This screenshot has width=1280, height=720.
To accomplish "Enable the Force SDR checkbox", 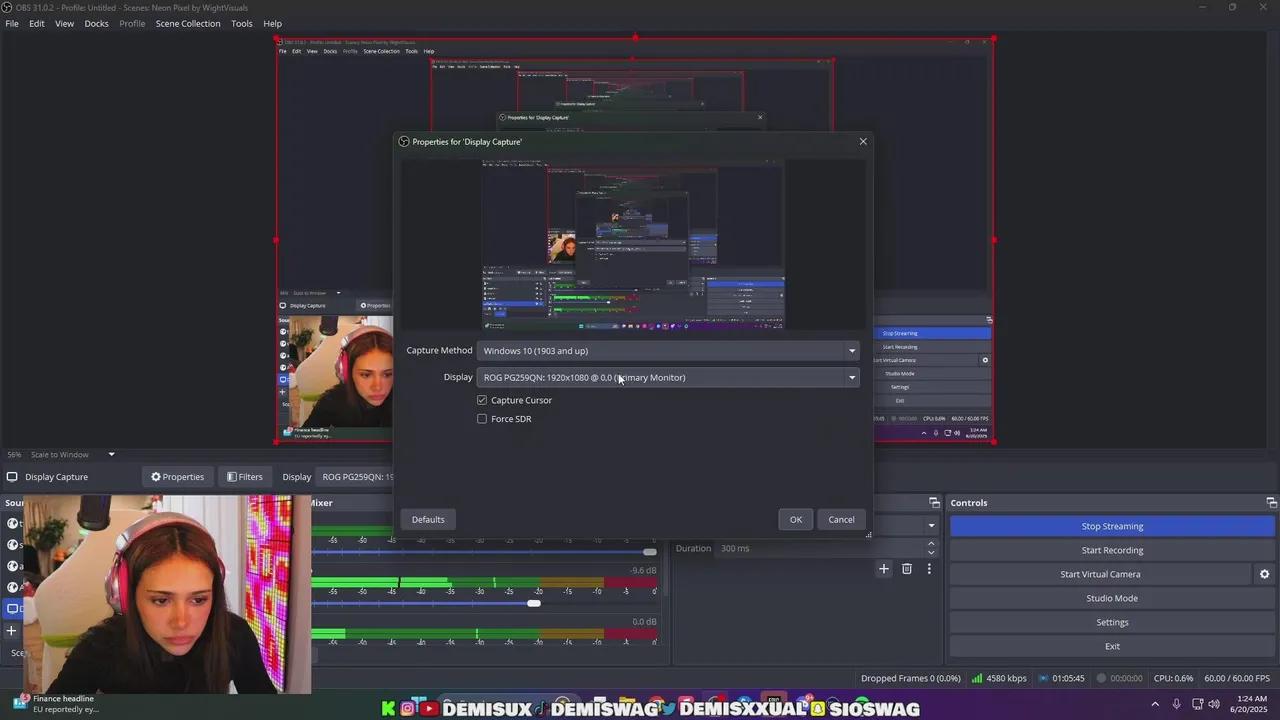I will pyautogui.click(x=482, y=419).
